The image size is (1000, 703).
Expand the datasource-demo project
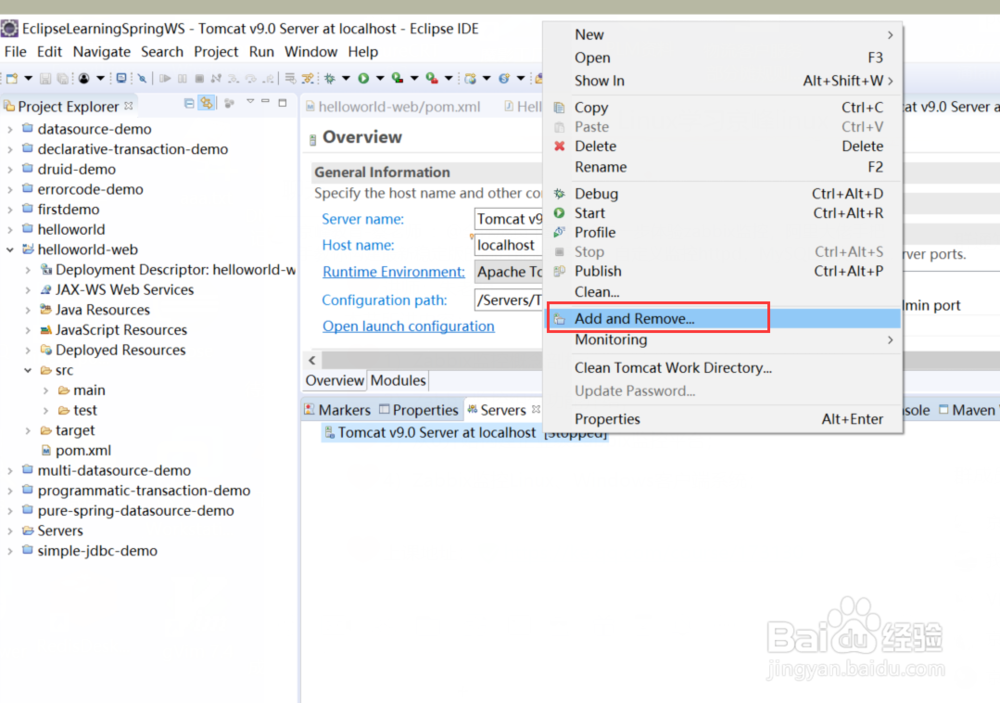[10, 130]
